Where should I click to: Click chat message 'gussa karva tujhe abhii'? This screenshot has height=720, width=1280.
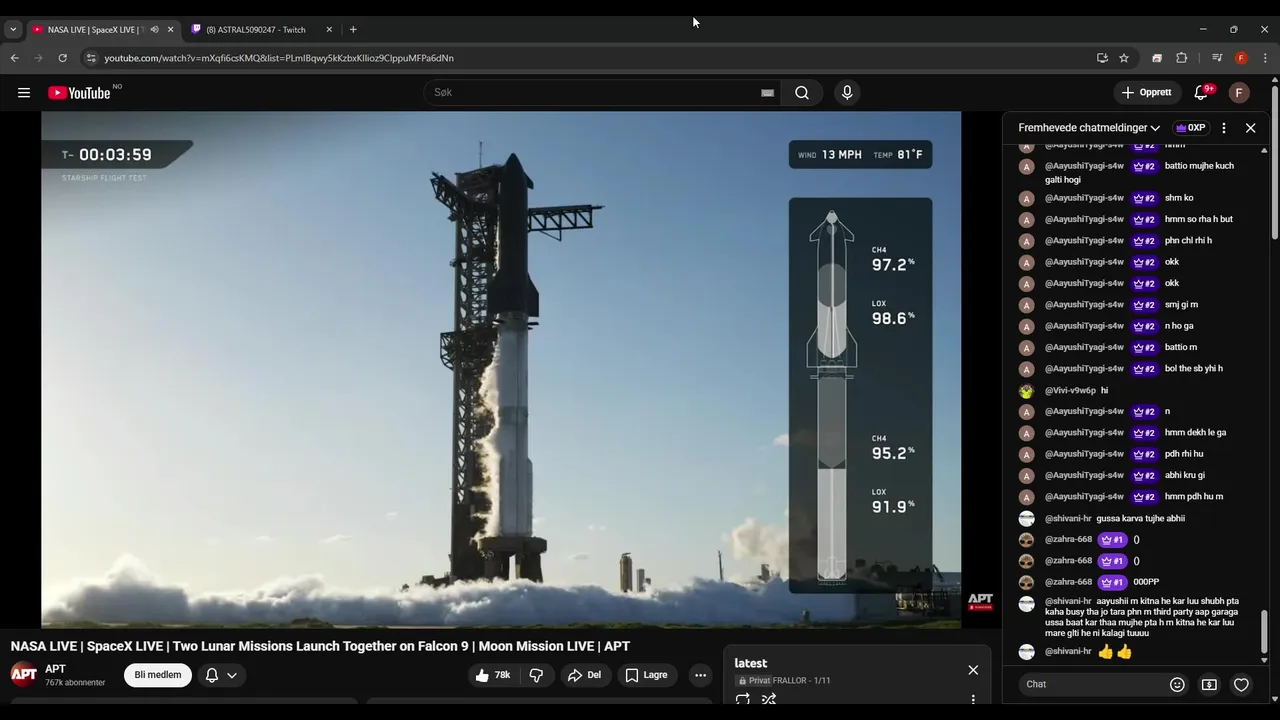tap(1141, 518)
